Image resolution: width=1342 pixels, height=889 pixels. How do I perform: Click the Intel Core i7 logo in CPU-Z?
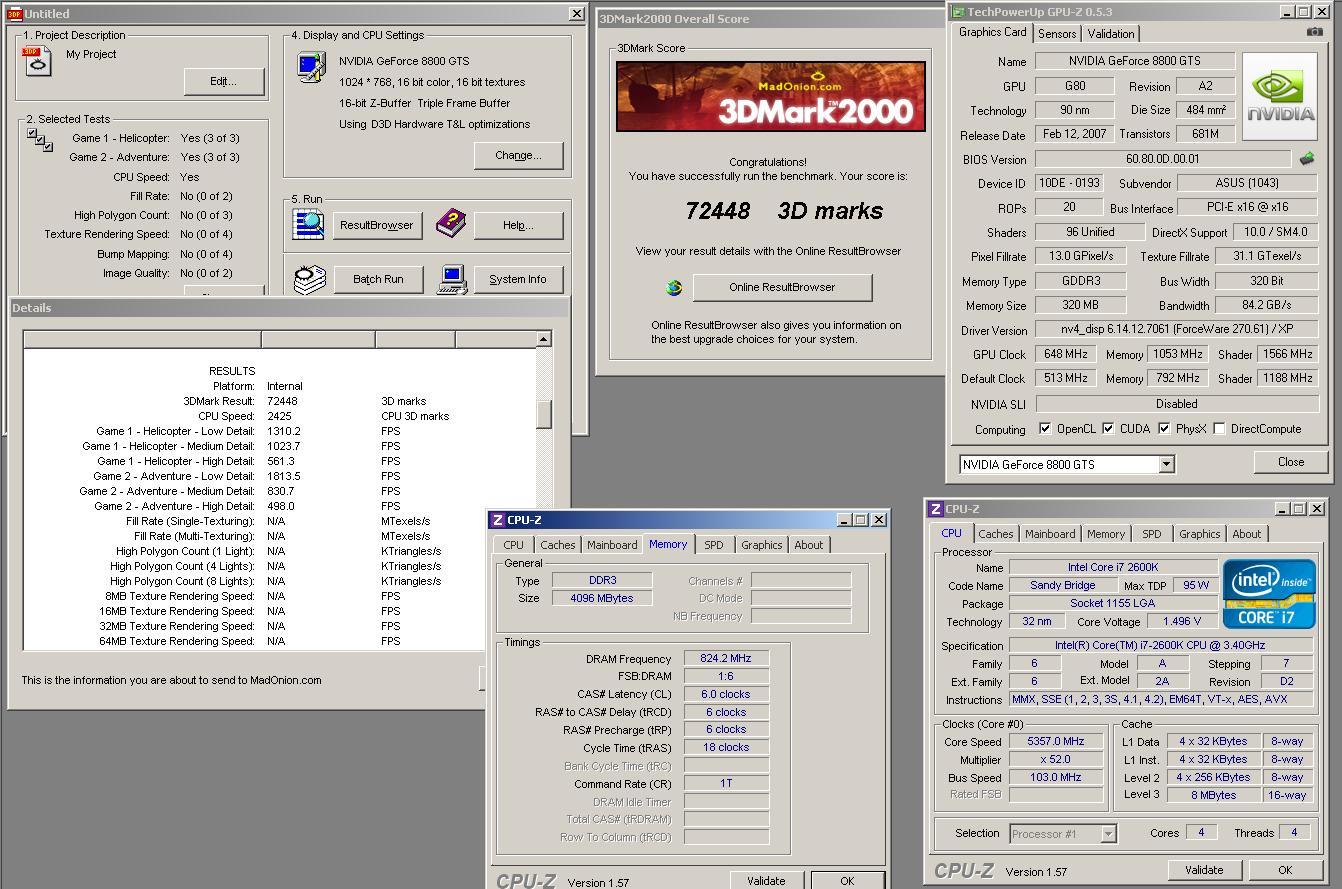click(1269, 594)
